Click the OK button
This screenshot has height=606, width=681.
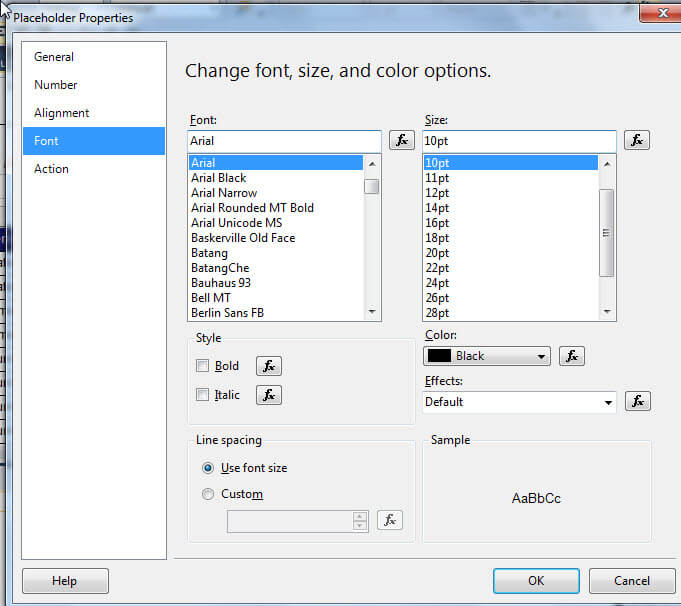click(x=536, y=581)
